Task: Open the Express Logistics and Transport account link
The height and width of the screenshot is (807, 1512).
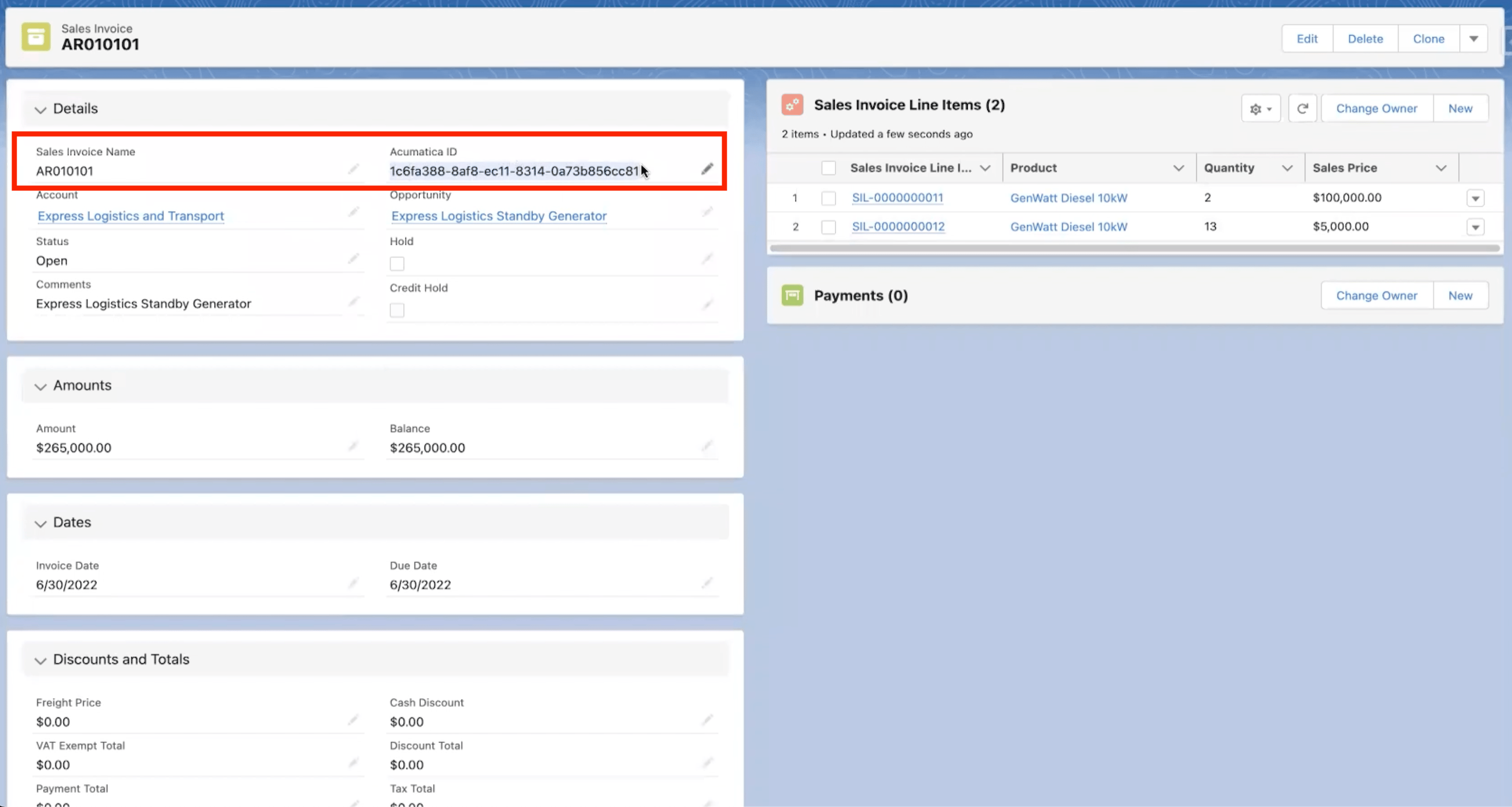Action: coord(130,216)
